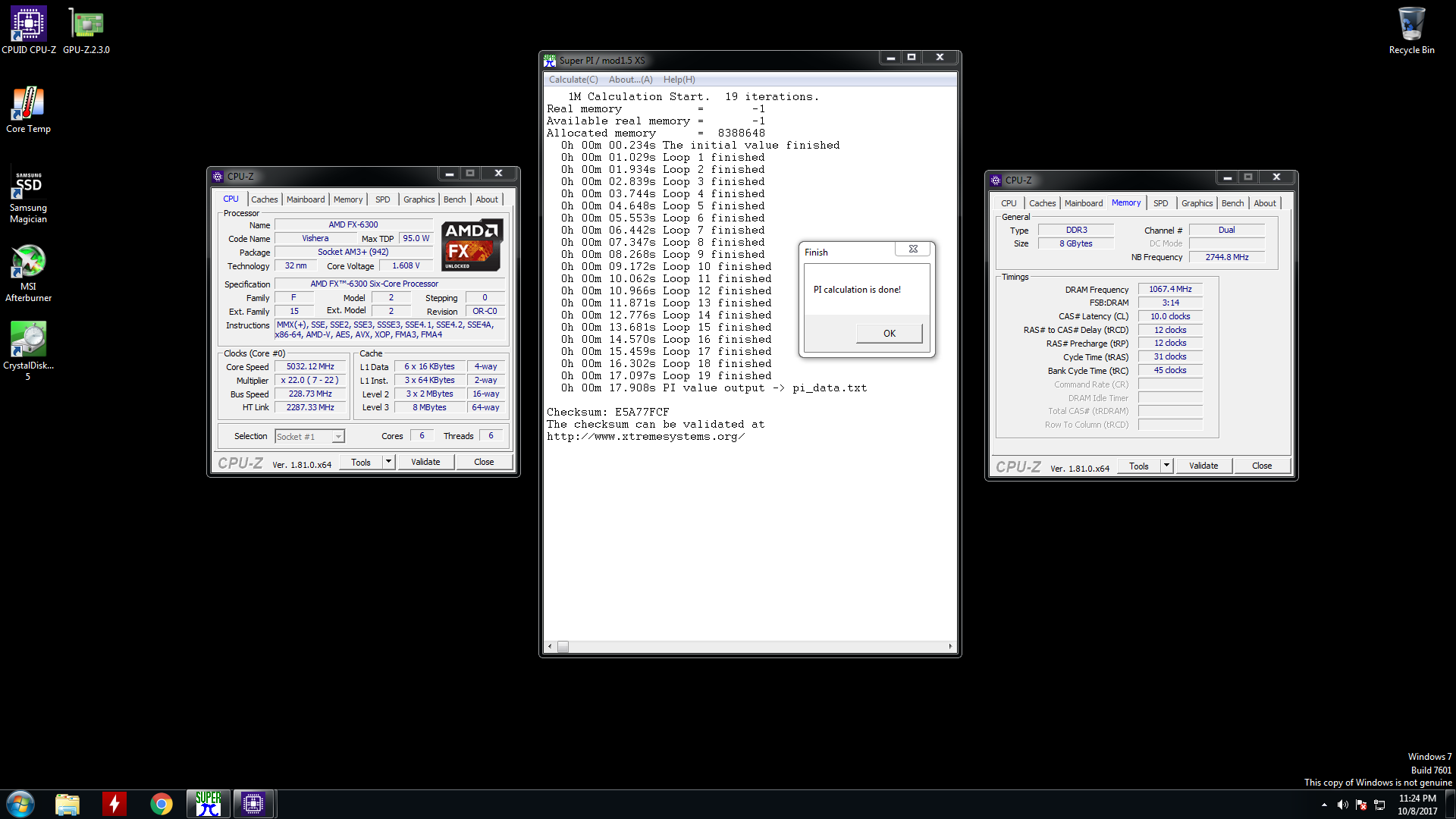Open the Graphics tab in right CPU-Z
The height and width of the screenshot is (819, 1456).
tap(1197, 203)
